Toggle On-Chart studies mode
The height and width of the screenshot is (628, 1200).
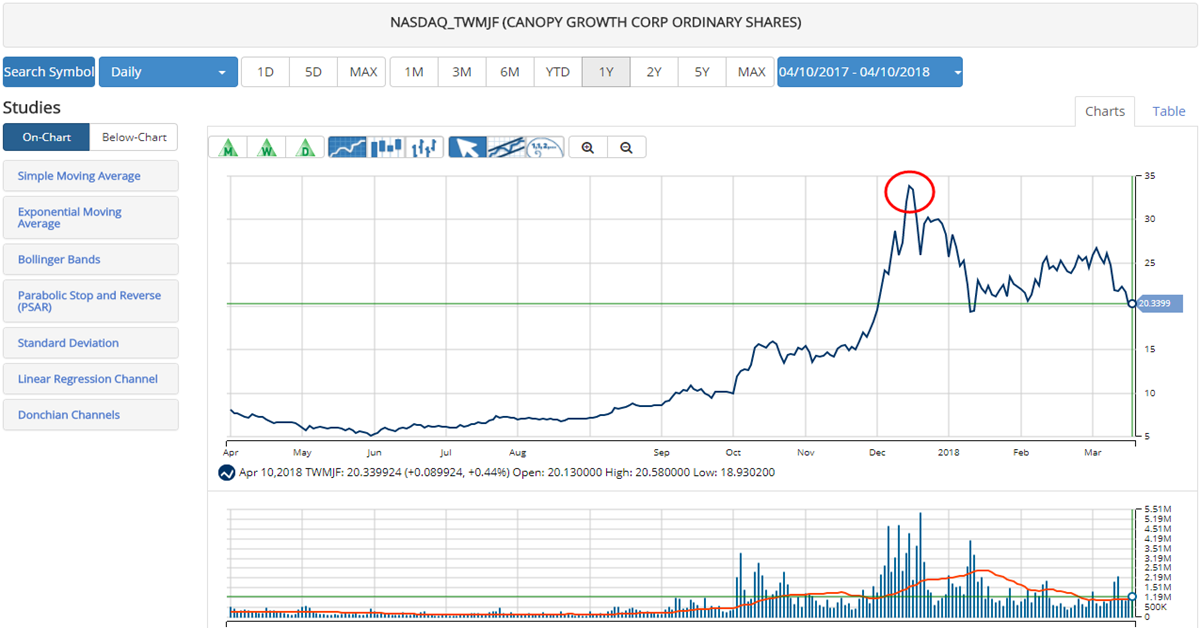point(46,136)
